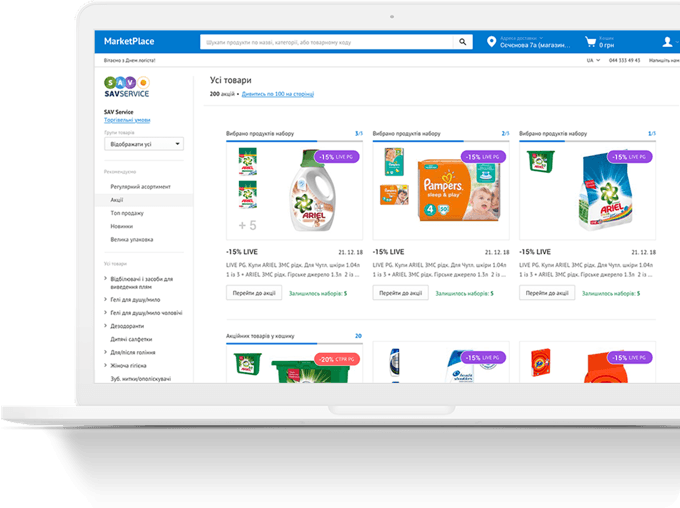
Task: Open the product groups dropdown 'Відображати усі'
Action: (144, 144)
